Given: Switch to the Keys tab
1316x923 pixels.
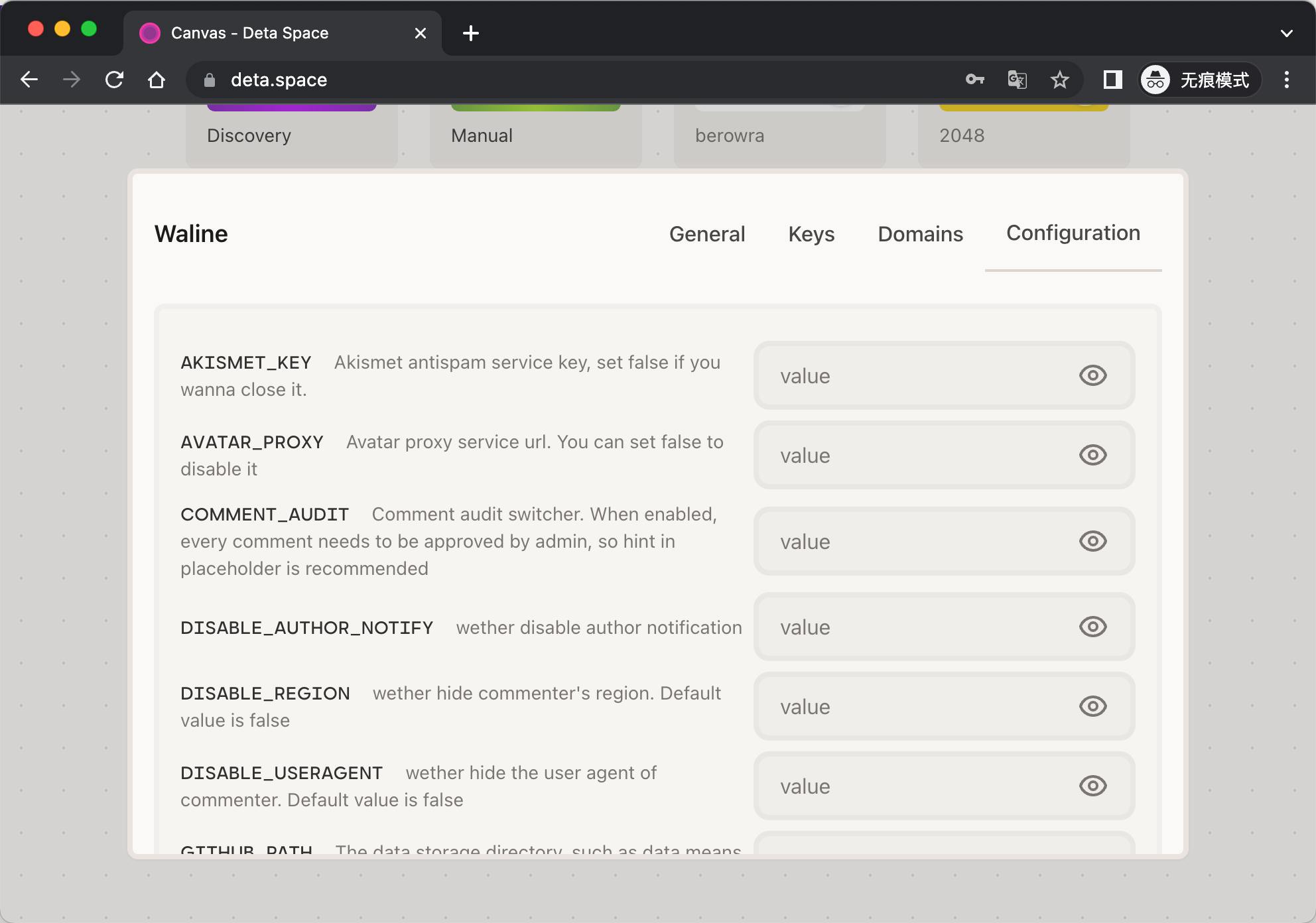Looking at the screenshot, I should click(x=811, y=234).
